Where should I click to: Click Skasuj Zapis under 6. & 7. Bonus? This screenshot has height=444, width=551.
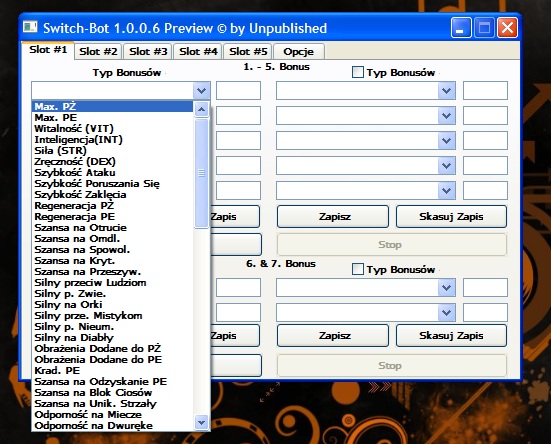coord(452,336)
